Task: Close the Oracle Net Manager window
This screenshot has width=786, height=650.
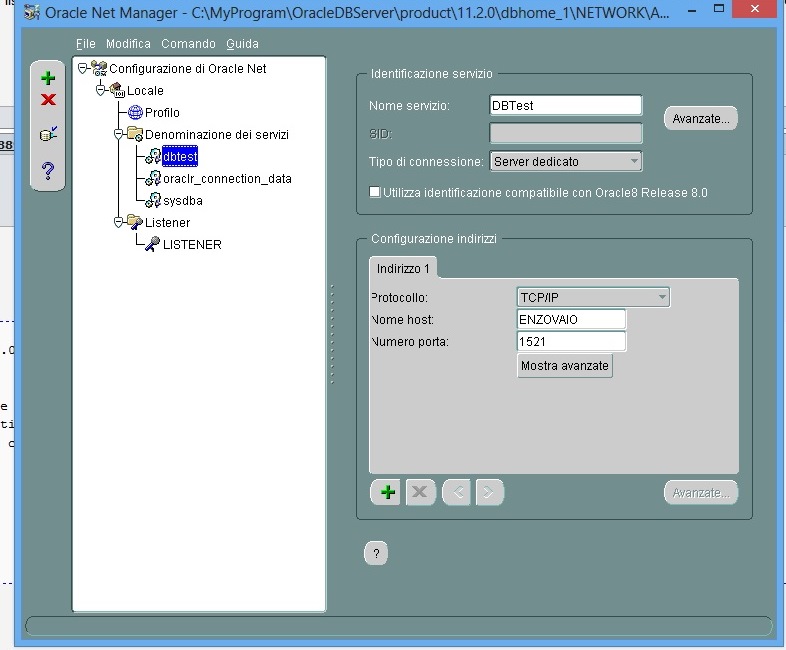Action: pos(755,9)
